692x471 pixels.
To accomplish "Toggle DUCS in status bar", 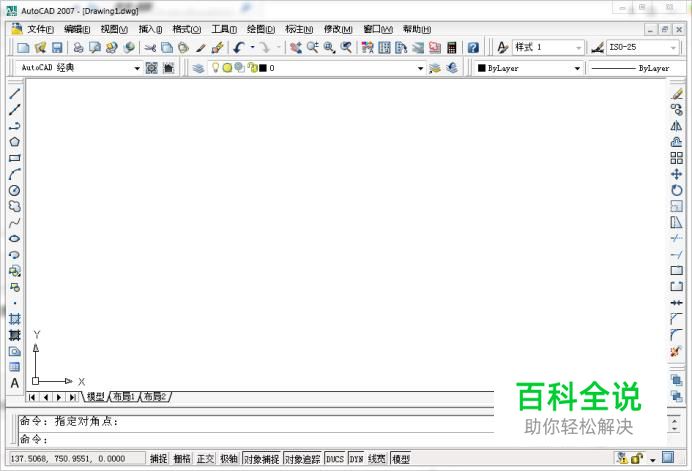I will click(335, 459).
